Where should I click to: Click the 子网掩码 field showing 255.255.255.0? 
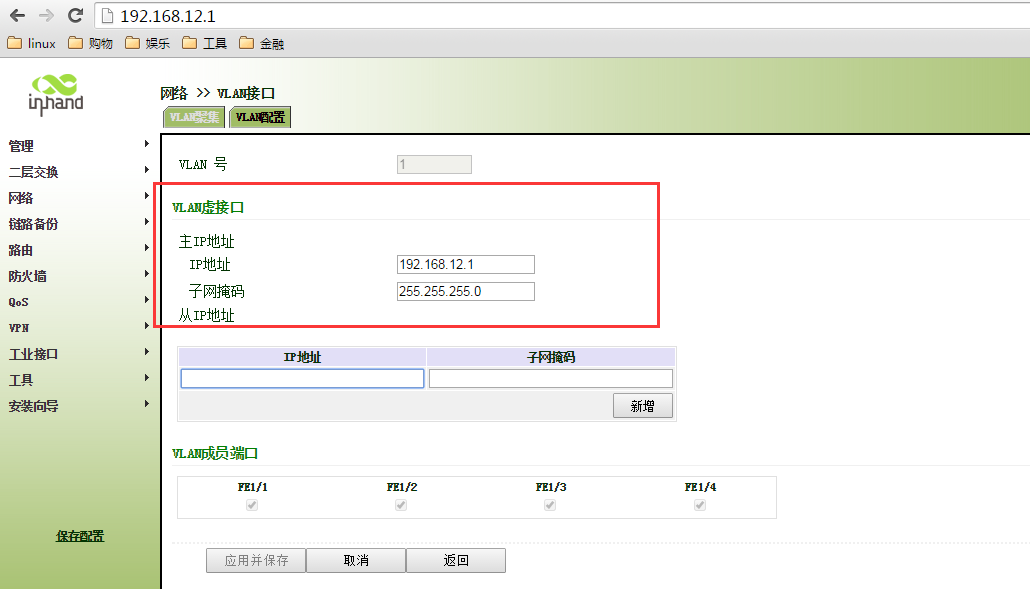pos(465,291)
